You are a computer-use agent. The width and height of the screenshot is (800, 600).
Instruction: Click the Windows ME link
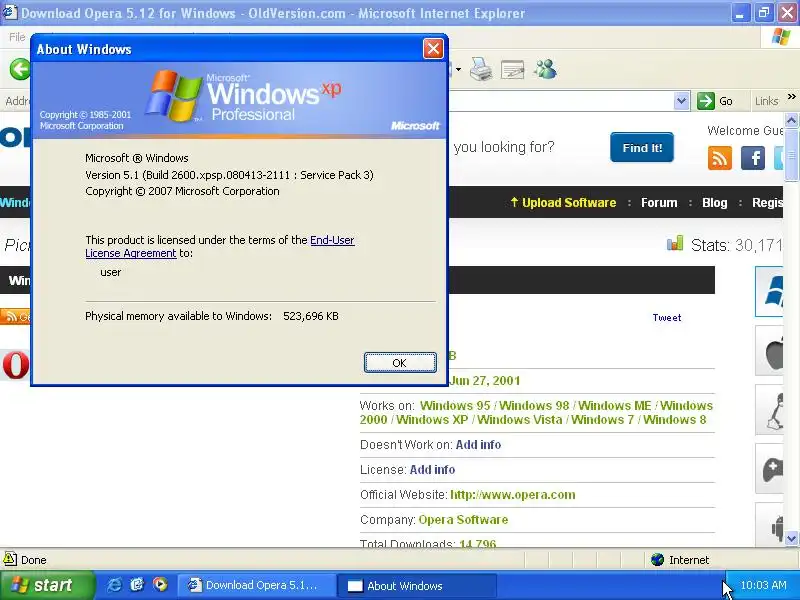(x=614, y=406)
